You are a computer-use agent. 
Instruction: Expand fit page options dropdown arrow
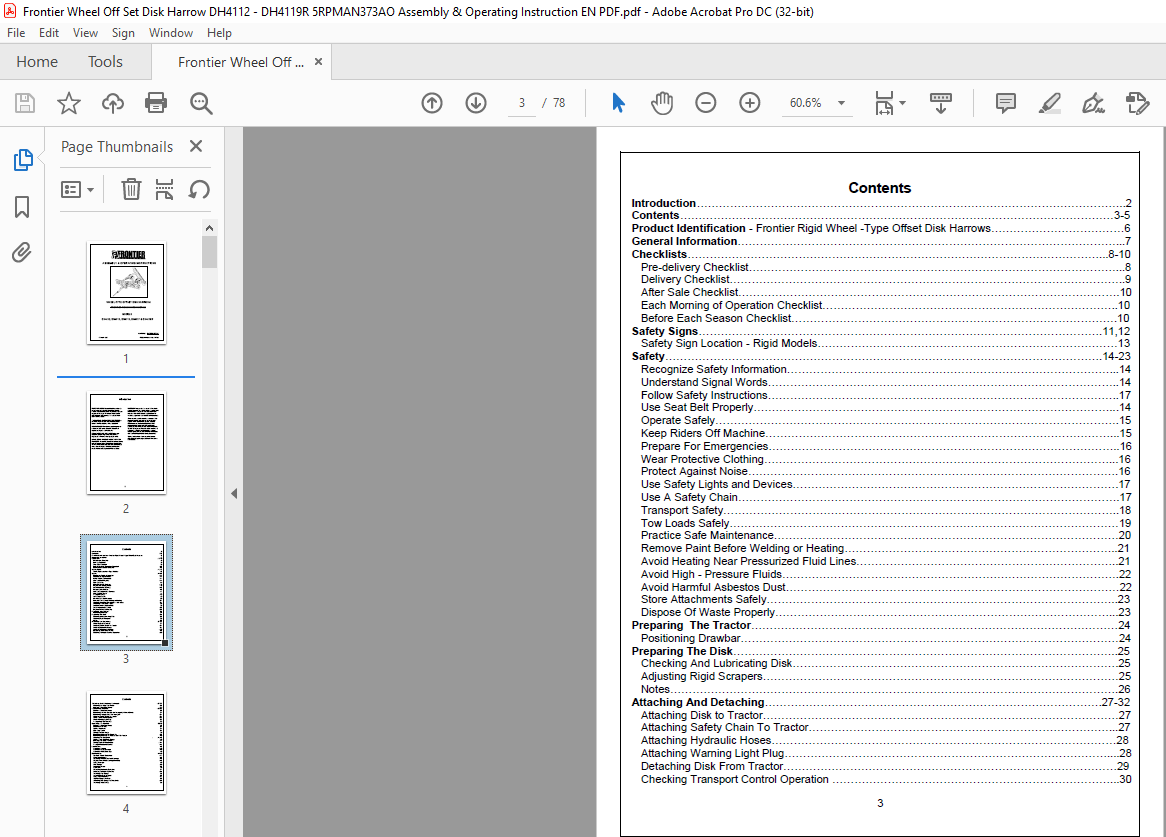pos(902,103)
